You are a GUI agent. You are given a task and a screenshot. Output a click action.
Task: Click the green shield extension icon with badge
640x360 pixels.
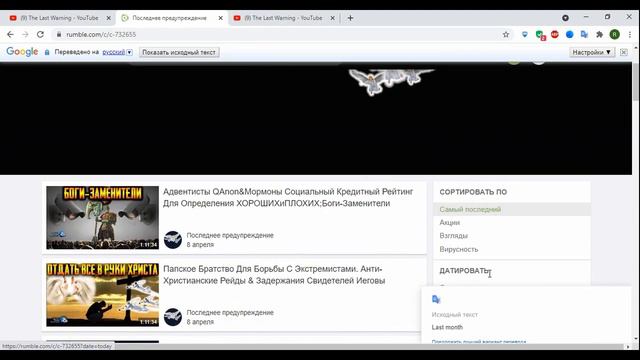540,35
